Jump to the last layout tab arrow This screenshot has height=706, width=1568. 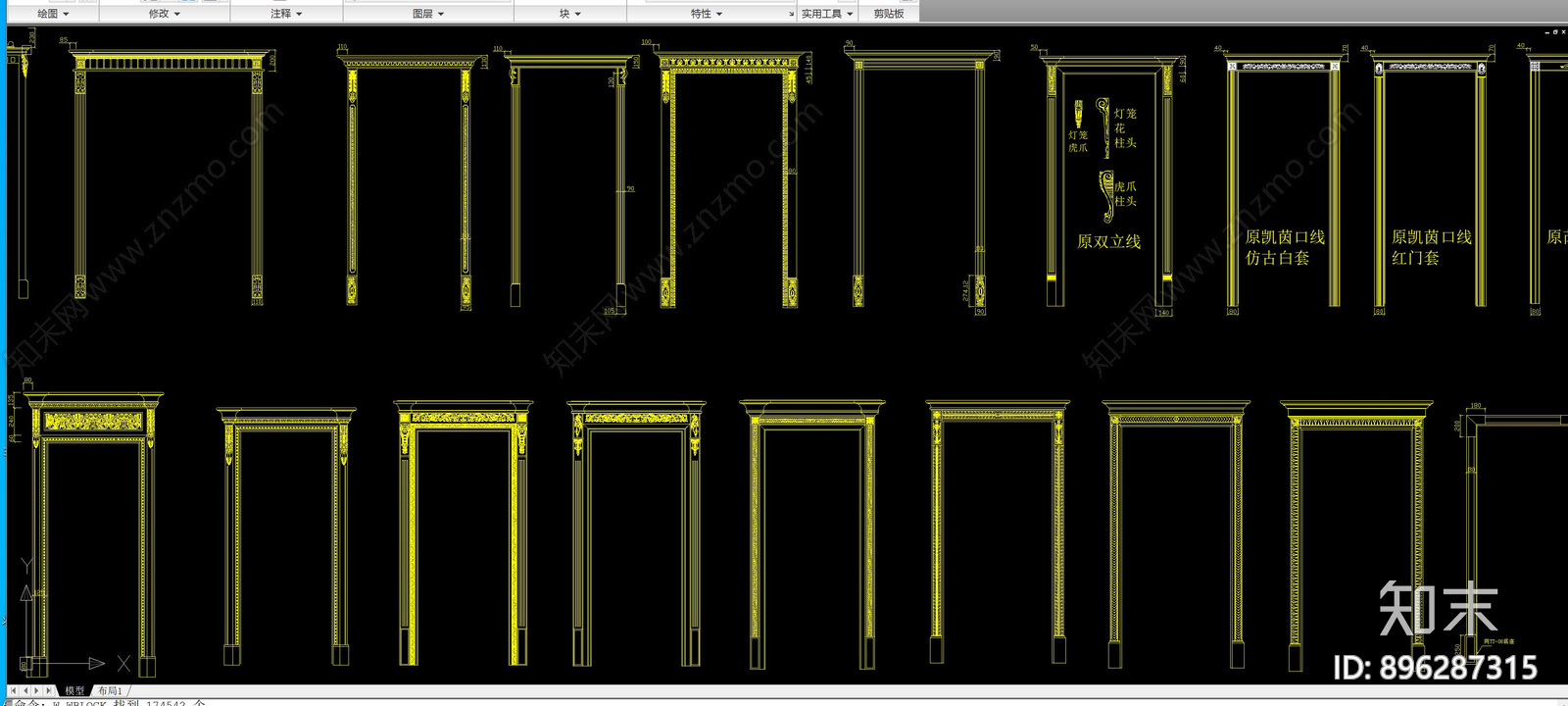[x=48, y=690]
